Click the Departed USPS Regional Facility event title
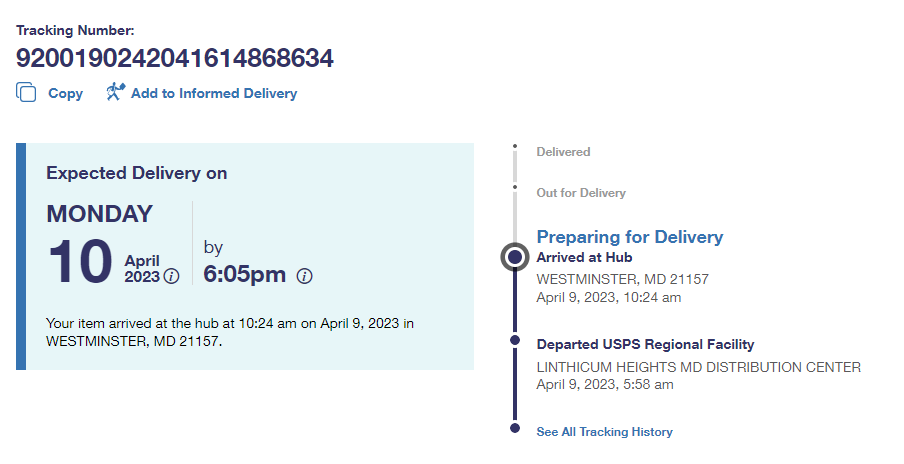This screenshot has height=464, width=904. (645, 344)
